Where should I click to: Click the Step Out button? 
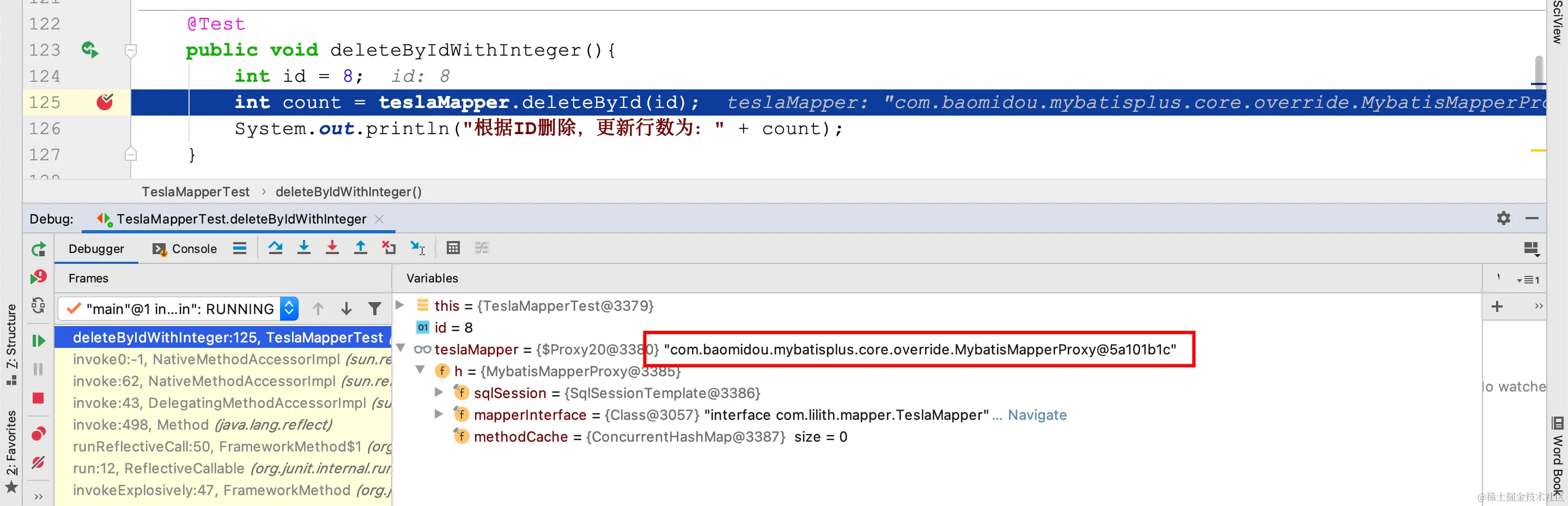360,247
